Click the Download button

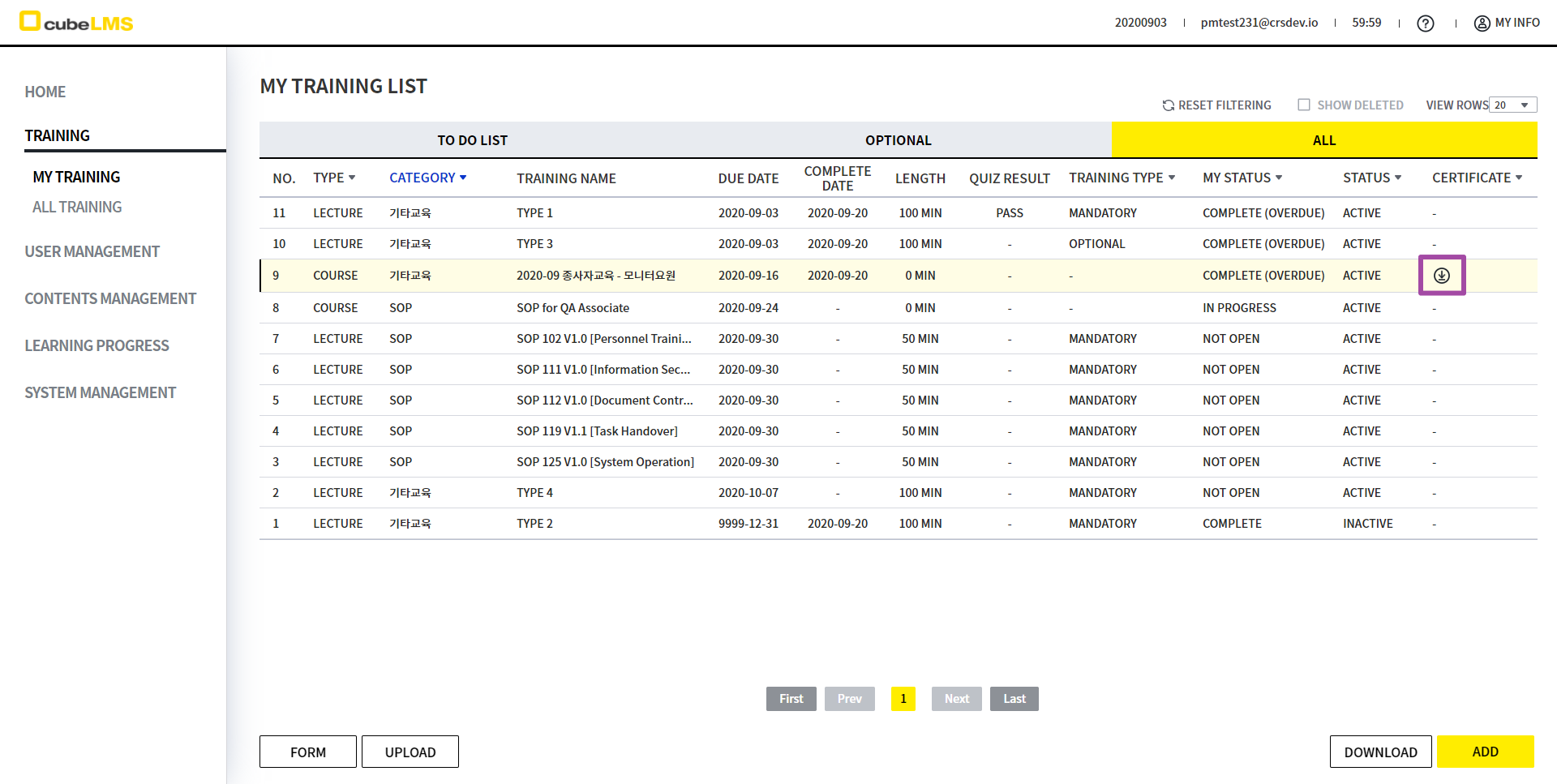(1380, 752)
